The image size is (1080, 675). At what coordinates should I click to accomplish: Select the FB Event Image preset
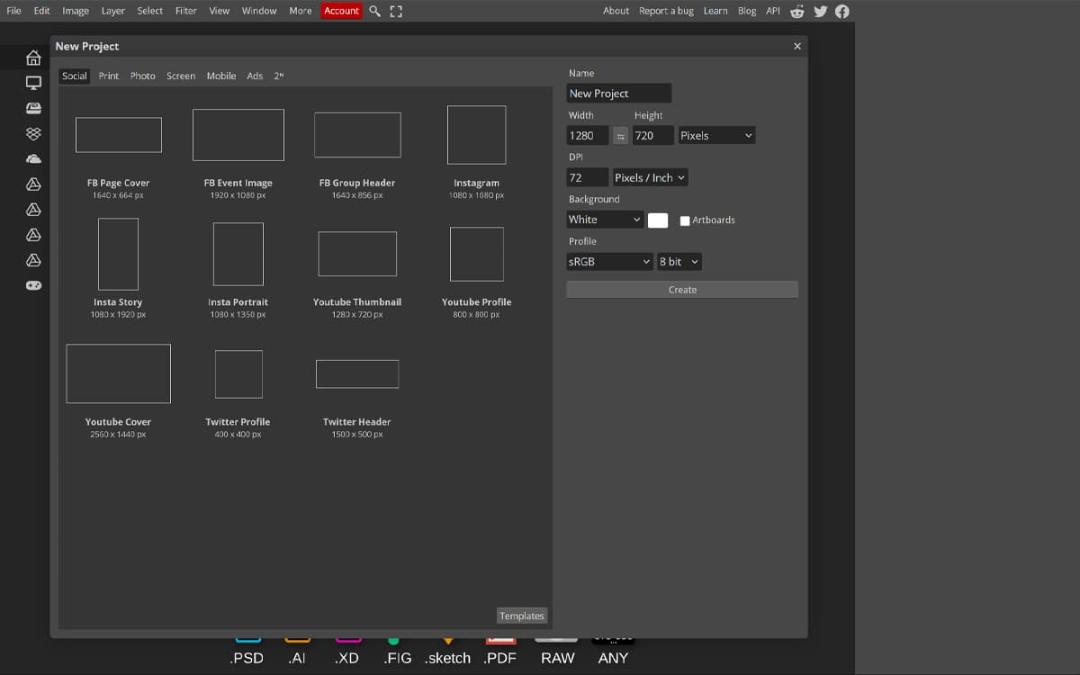pos(238,153)
